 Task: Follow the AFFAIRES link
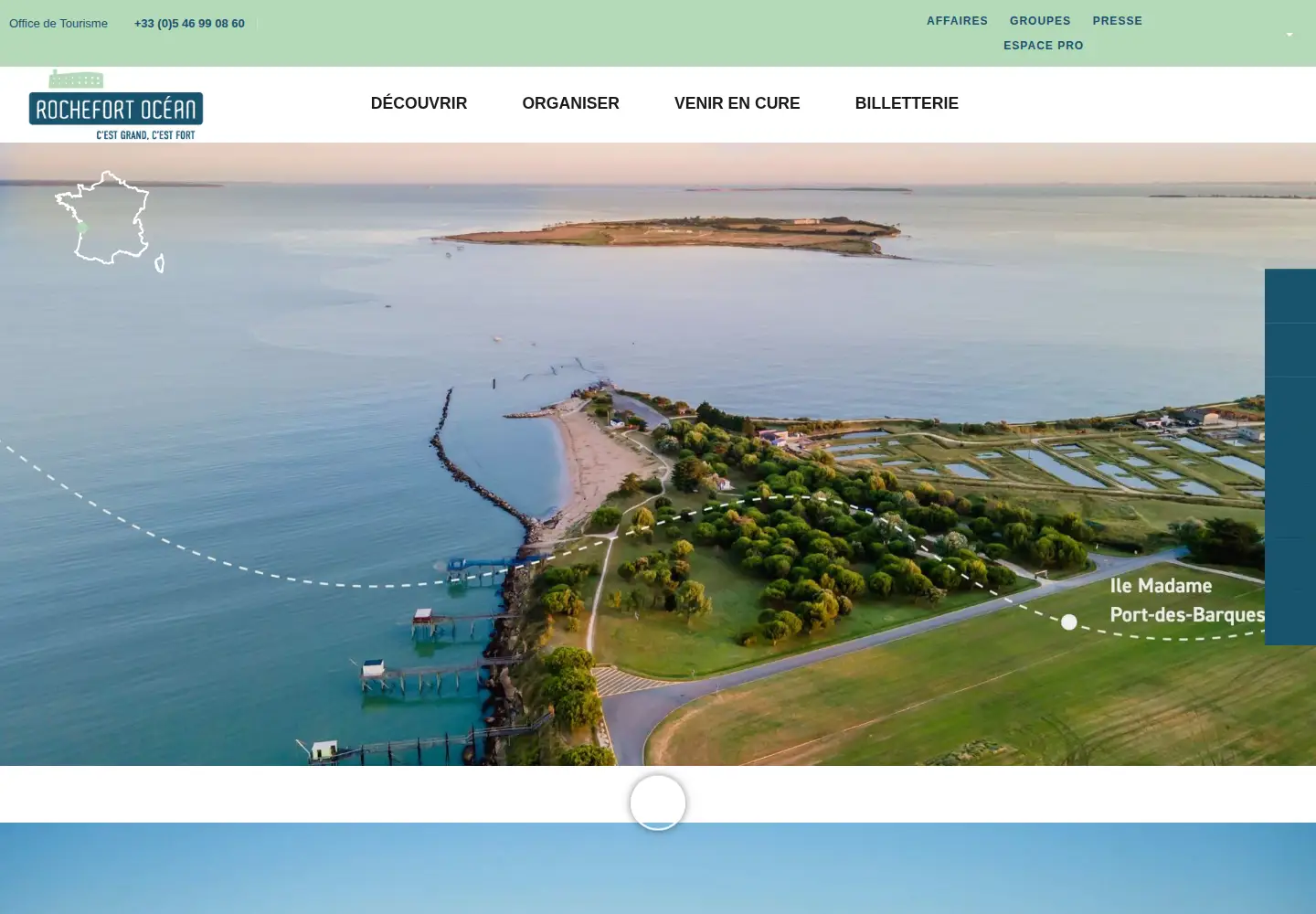(957, 21)
